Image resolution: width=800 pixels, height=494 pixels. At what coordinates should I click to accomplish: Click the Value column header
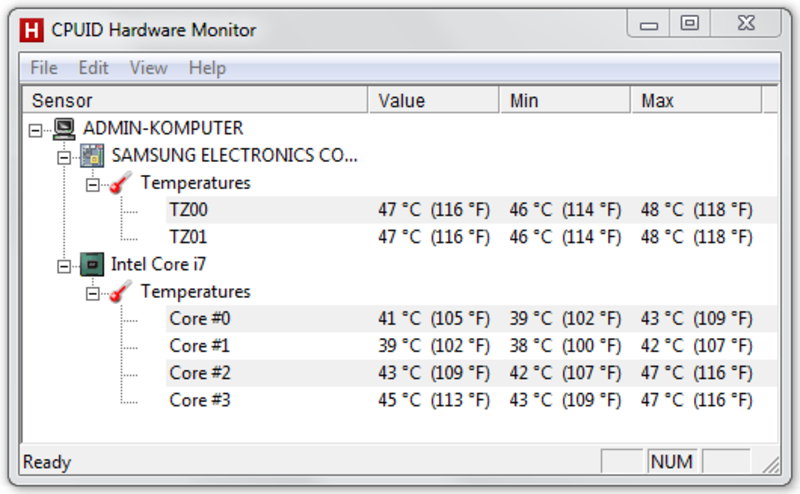pos(433,100)
